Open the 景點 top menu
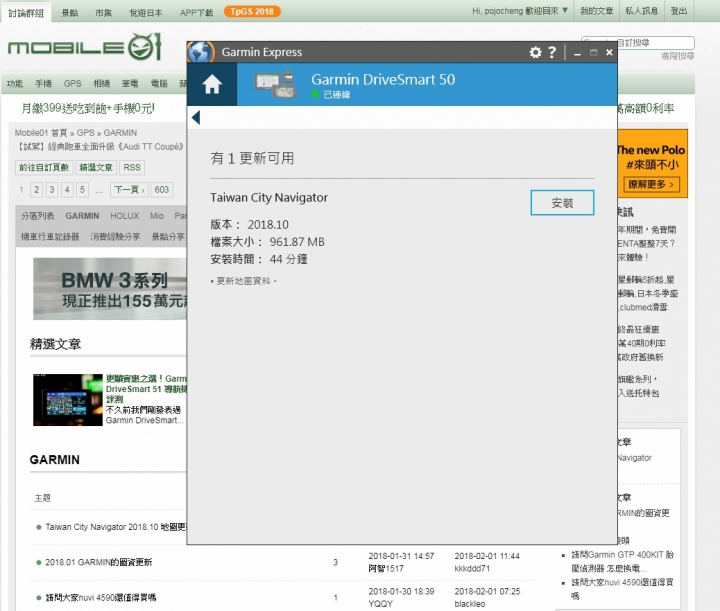 tap(70, 13)
